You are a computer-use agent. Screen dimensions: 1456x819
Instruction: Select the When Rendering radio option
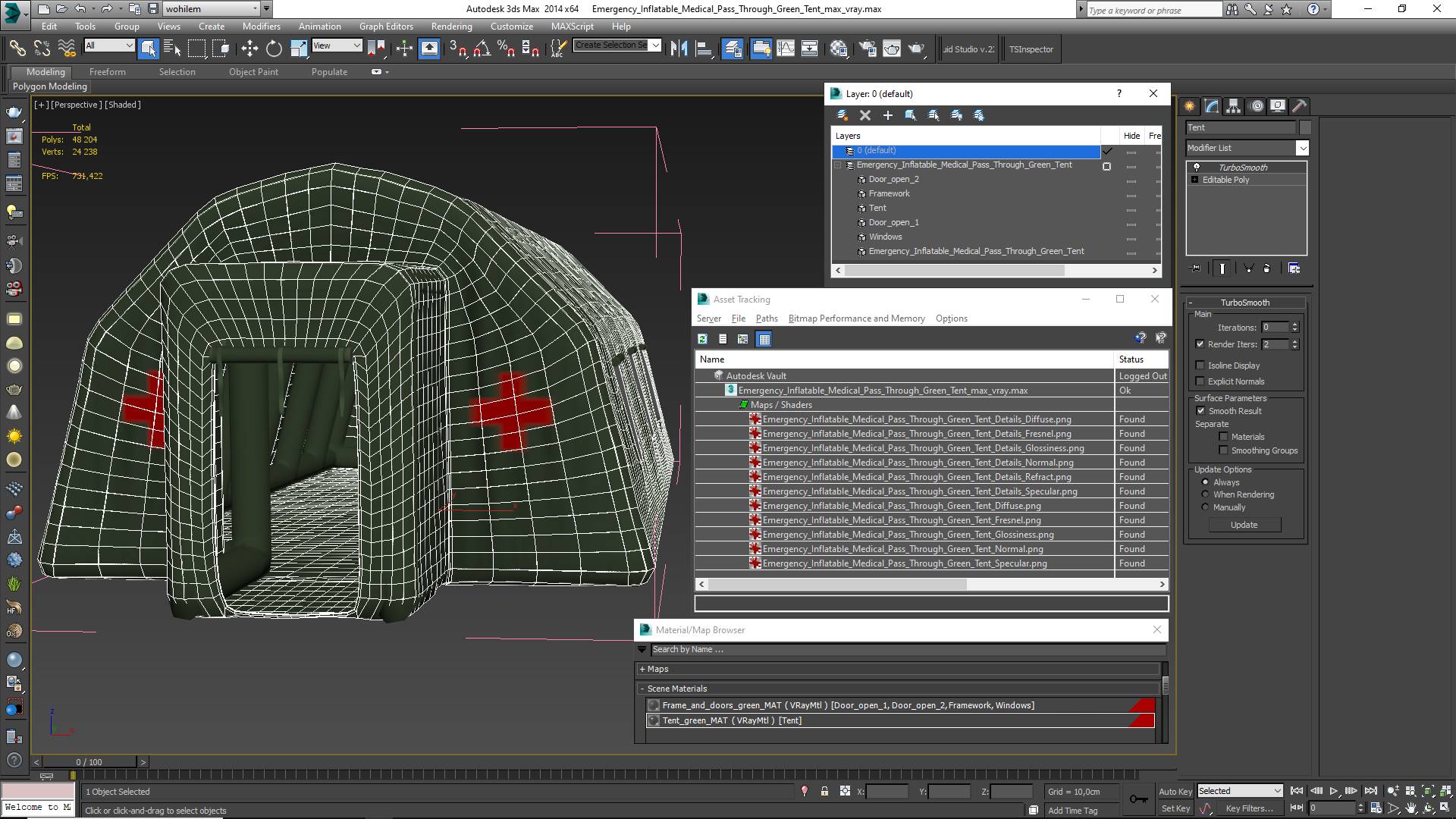(1205, 494)
